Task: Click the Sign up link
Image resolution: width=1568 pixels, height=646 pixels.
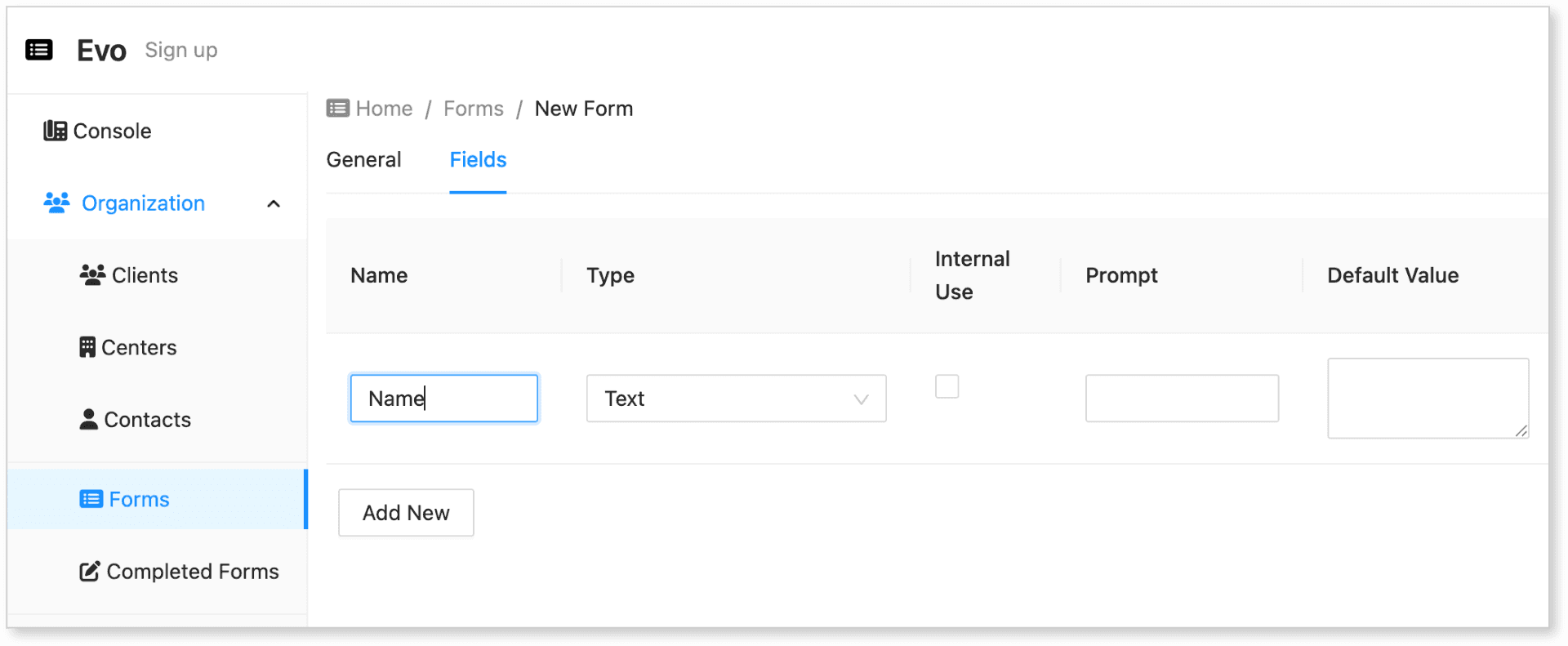Action: click(181, 50)
